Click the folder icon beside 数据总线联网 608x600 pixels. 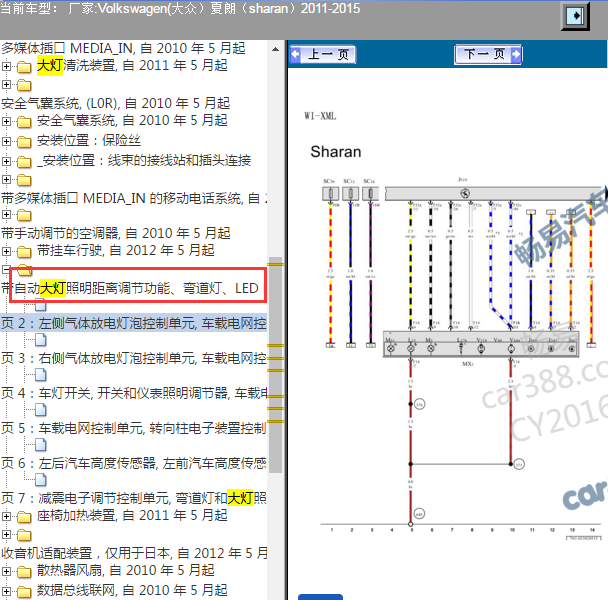pyautogui.click(x=24, y=592)
